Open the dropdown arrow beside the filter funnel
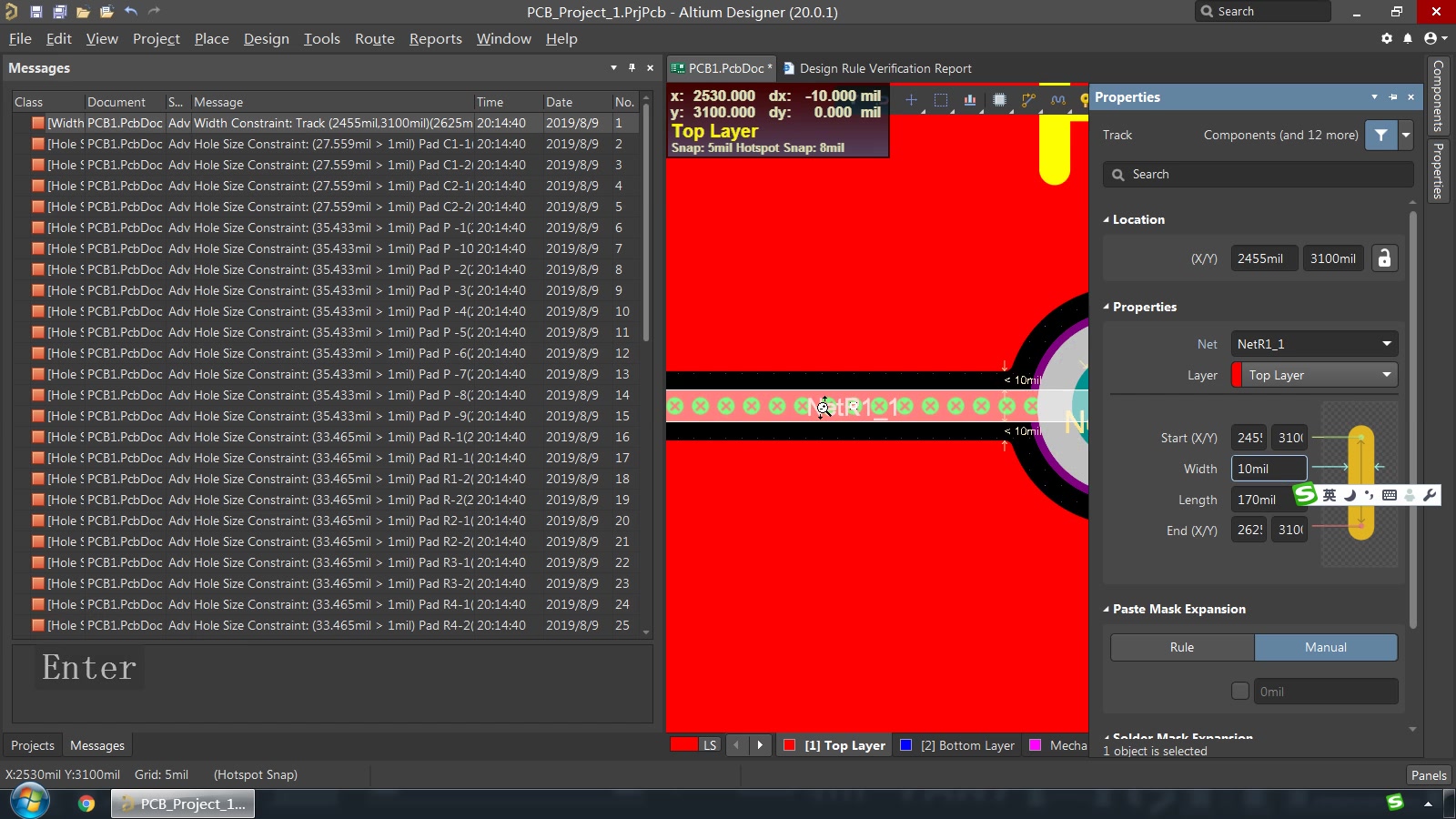The image size is (1456, 819). [1406, 135]
